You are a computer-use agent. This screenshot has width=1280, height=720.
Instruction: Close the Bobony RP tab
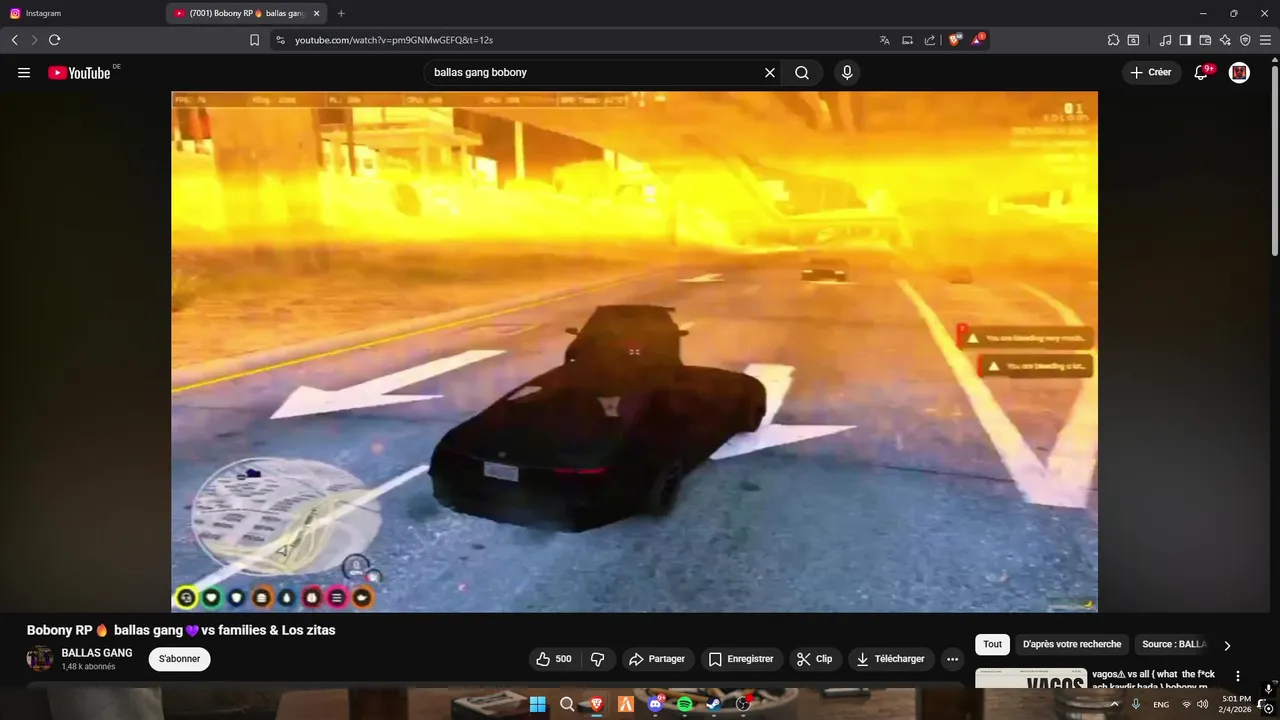coord(316,13)
